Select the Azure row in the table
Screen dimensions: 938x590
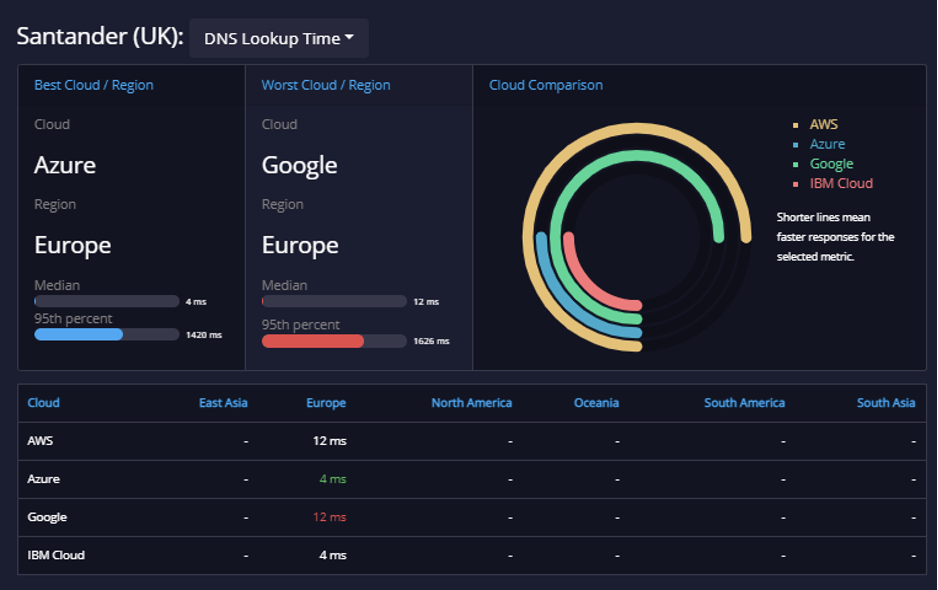pos(472,479)
